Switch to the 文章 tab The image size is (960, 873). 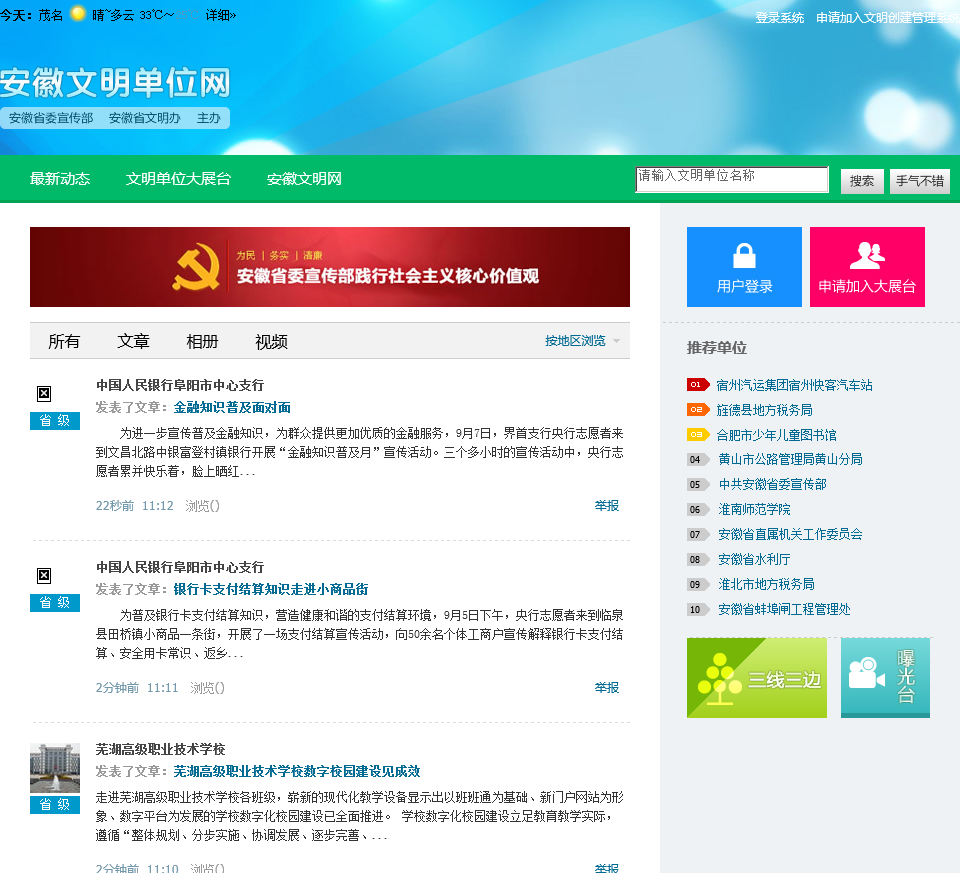[133, 342]
